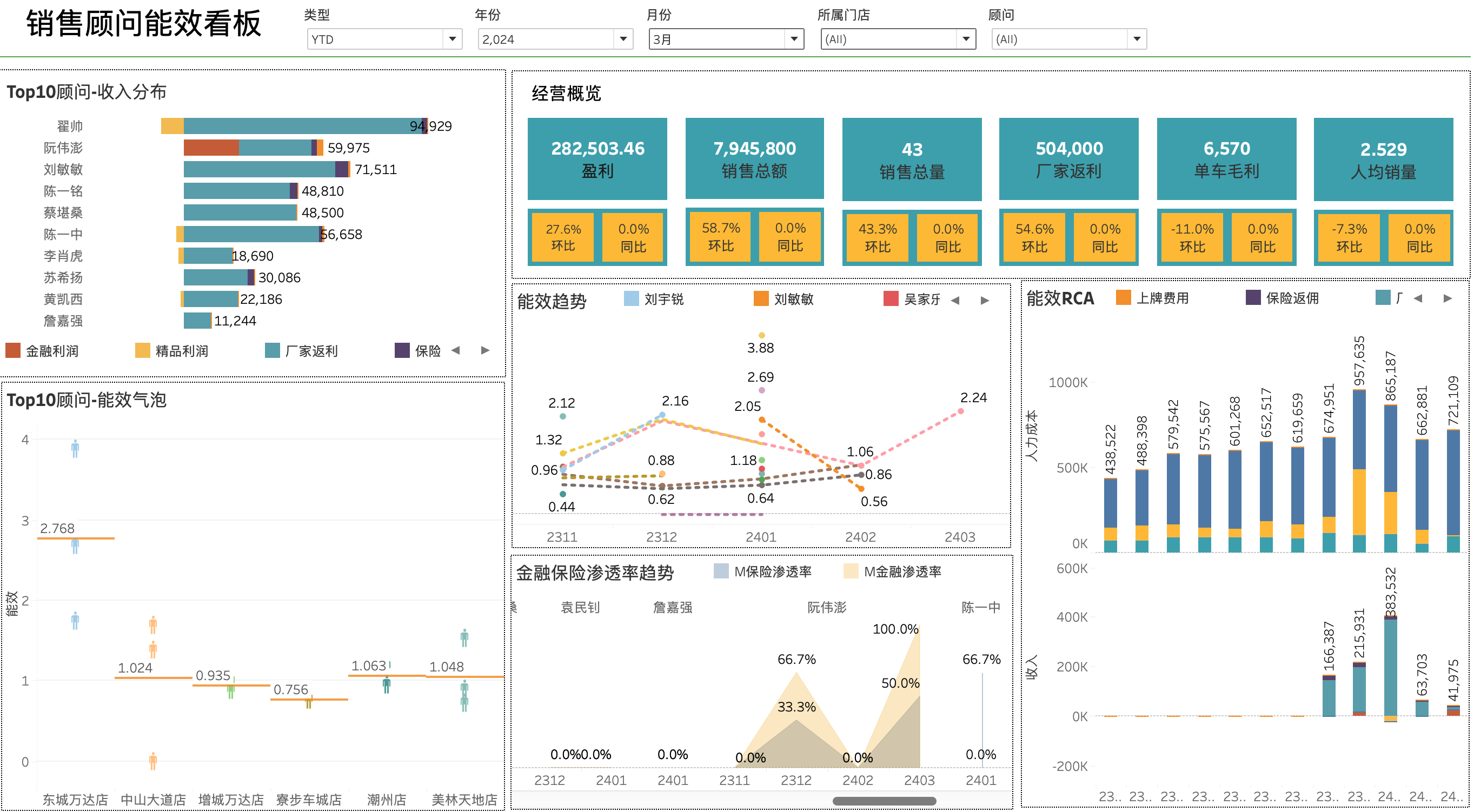Open the 类型 YTD dropdown
Image resolution: width=1474 pixels, height=812 pixels.
click(452, 39)
